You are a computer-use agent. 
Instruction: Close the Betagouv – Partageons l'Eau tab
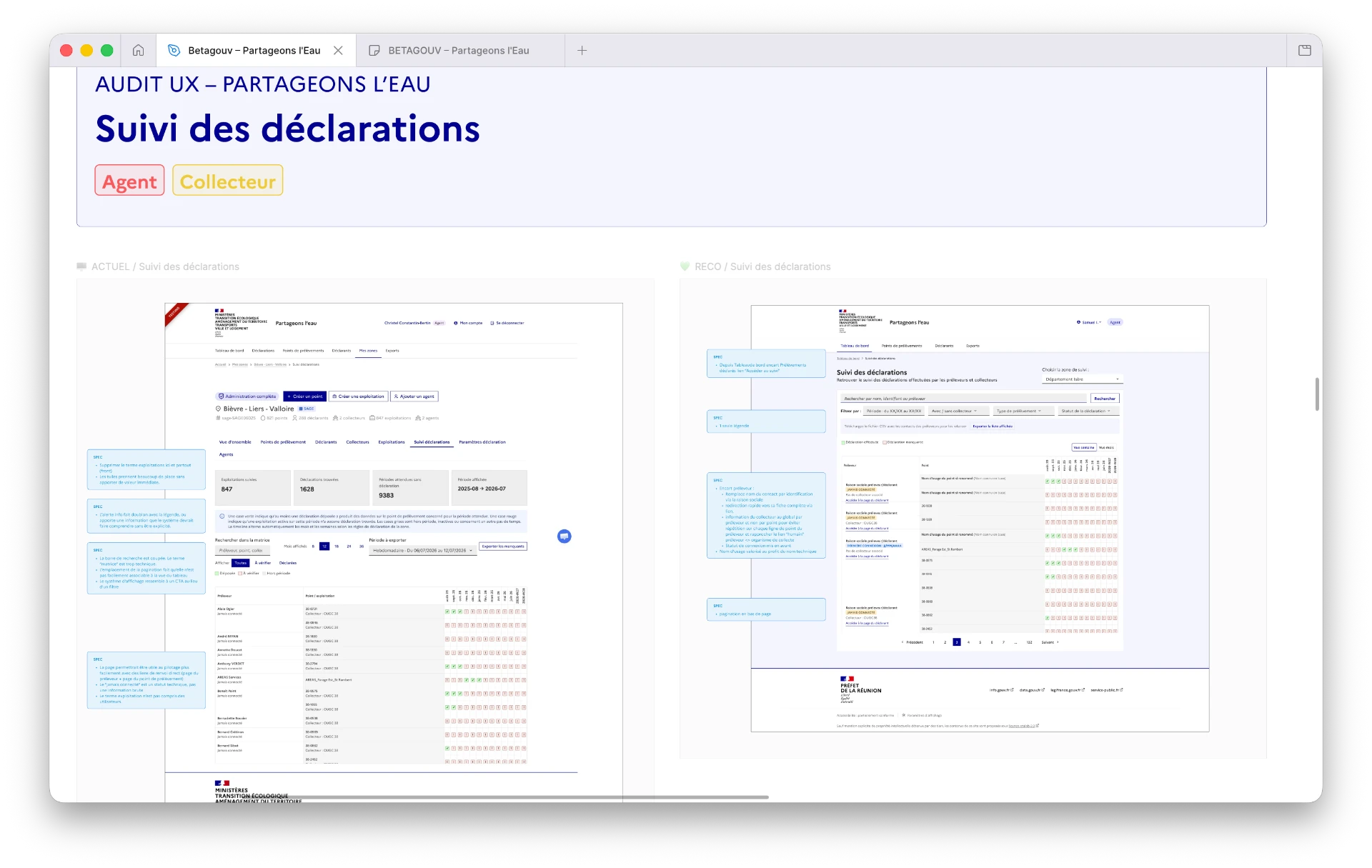click(338, 50)
